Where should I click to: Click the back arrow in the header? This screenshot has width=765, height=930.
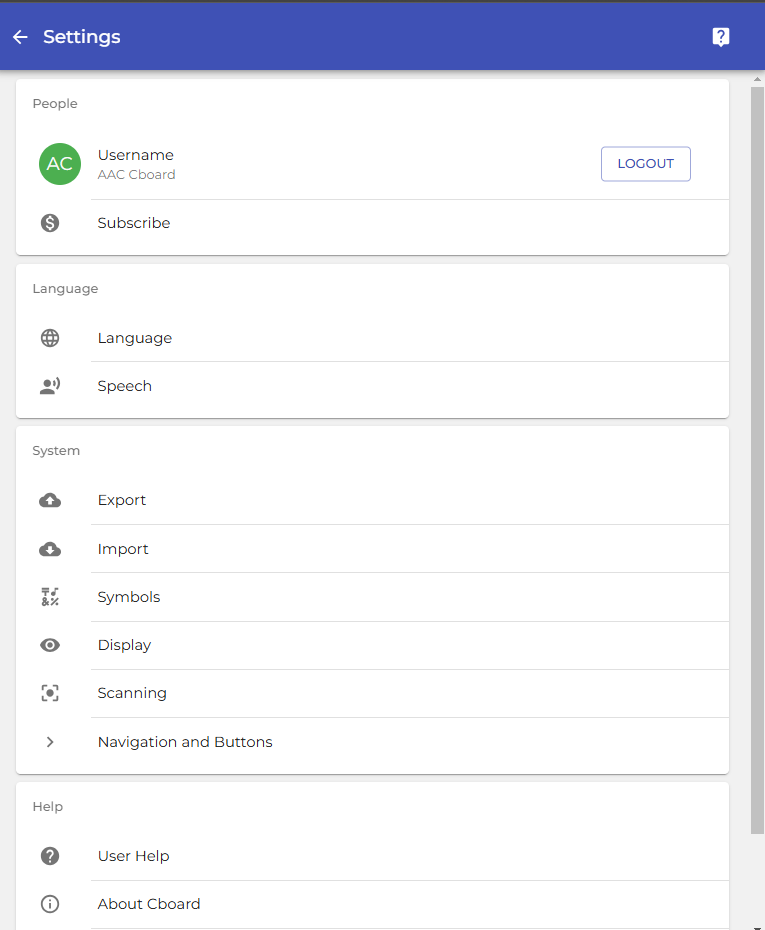pos(19,36)
